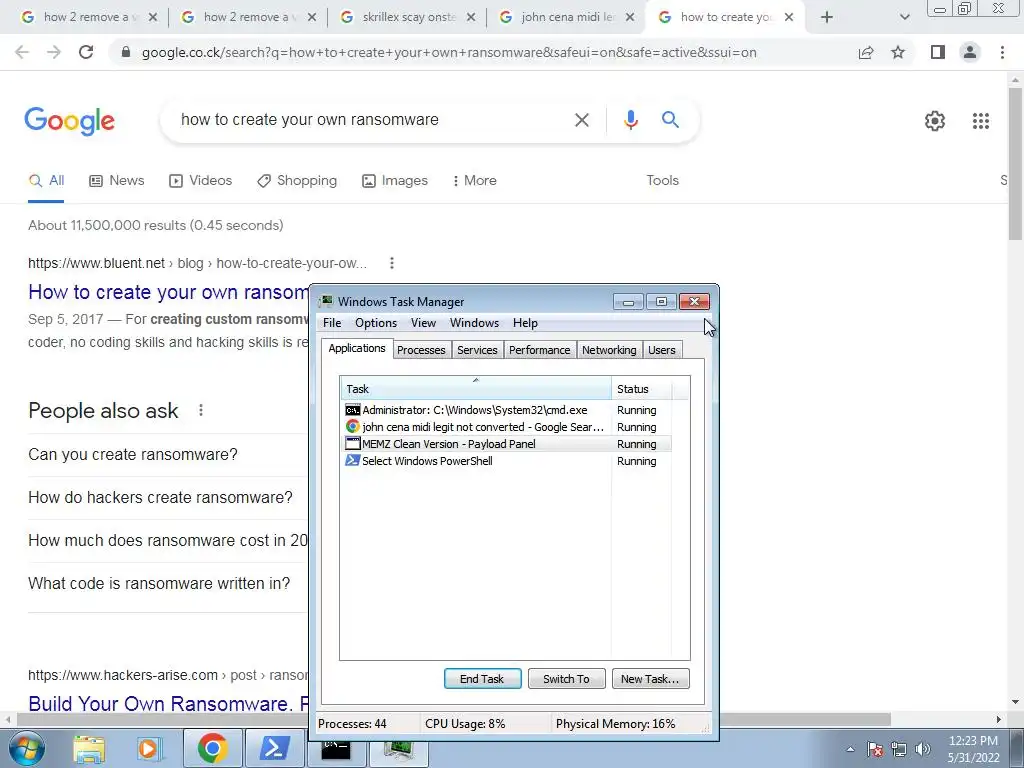Open the Chrome profile avatar
This screenshot has width=1024, height=768.
[970, 52]
